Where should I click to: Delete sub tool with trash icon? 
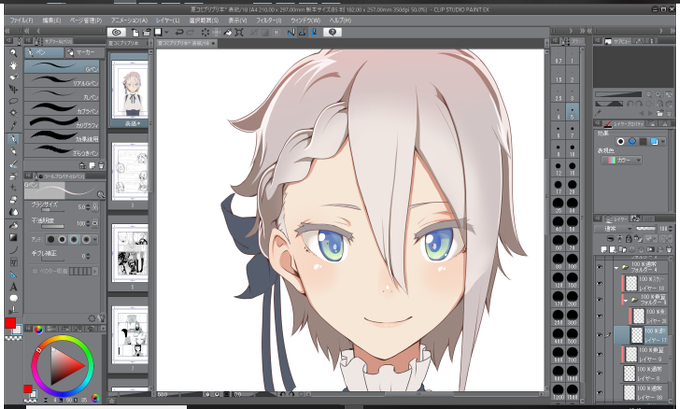101,165
